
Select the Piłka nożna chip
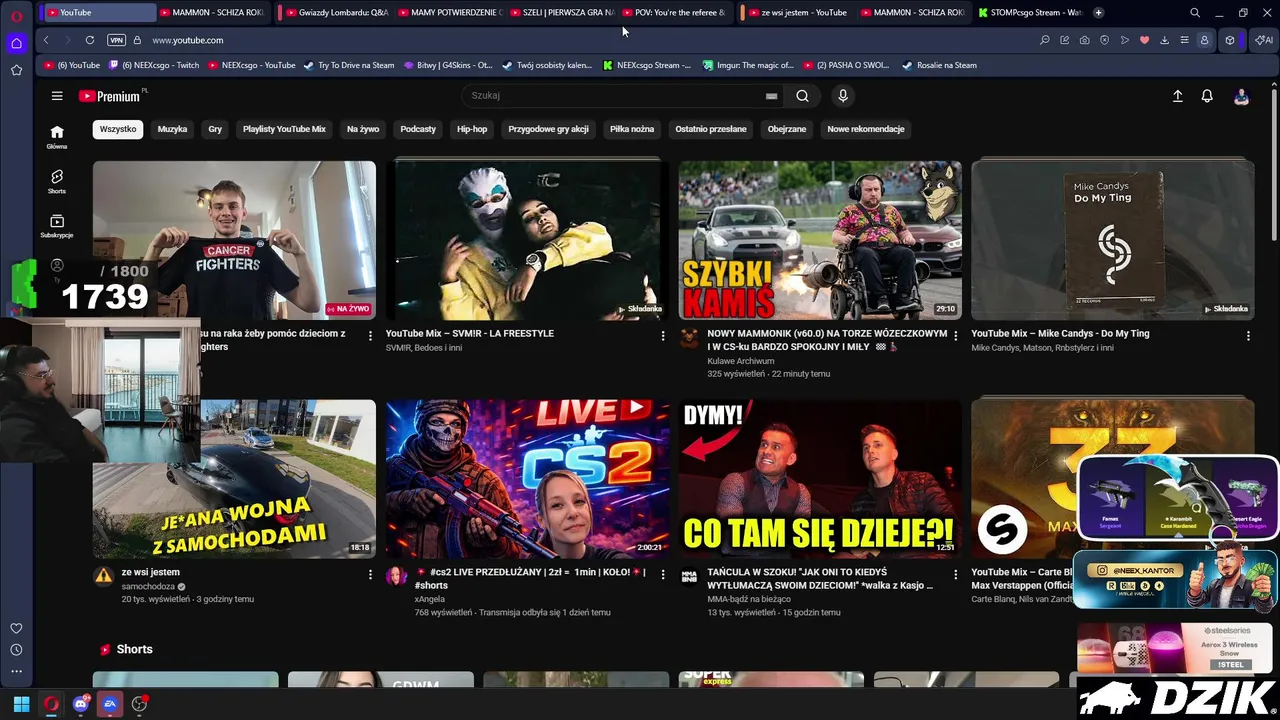tap(632, 129)
